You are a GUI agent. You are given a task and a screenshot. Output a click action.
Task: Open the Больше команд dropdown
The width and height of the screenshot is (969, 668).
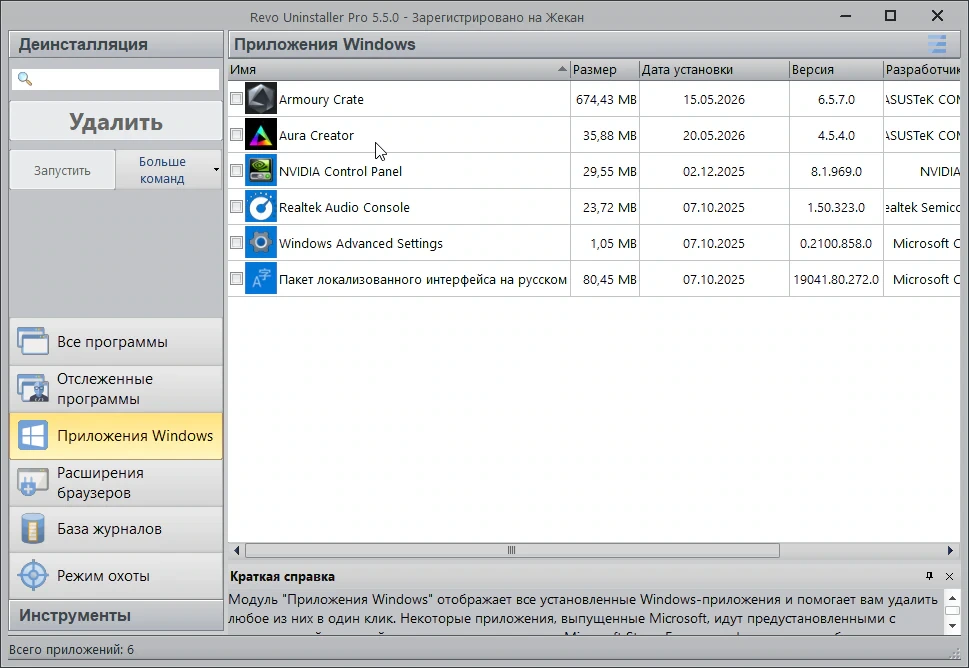point(168,169)
